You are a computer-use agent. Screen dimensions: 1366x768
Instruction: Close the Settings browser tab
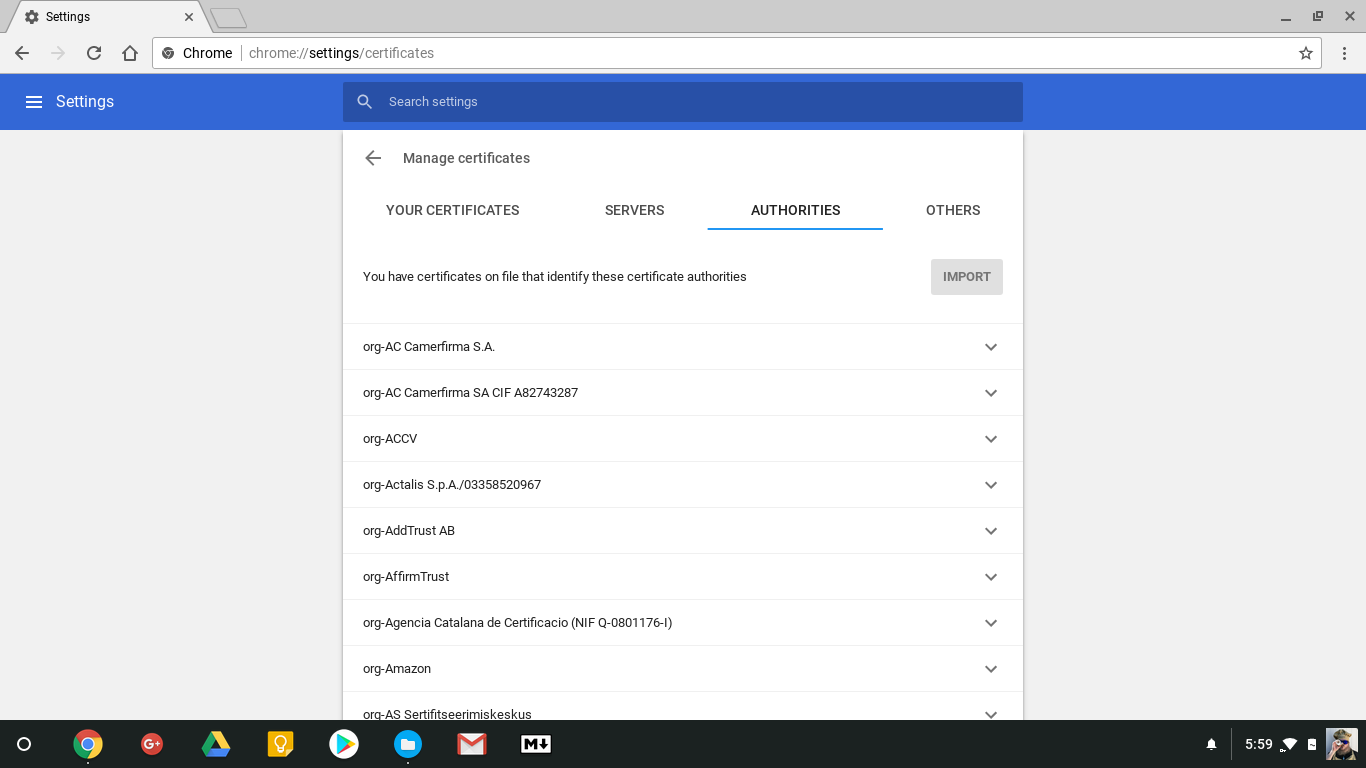click(x=189, y=17)
